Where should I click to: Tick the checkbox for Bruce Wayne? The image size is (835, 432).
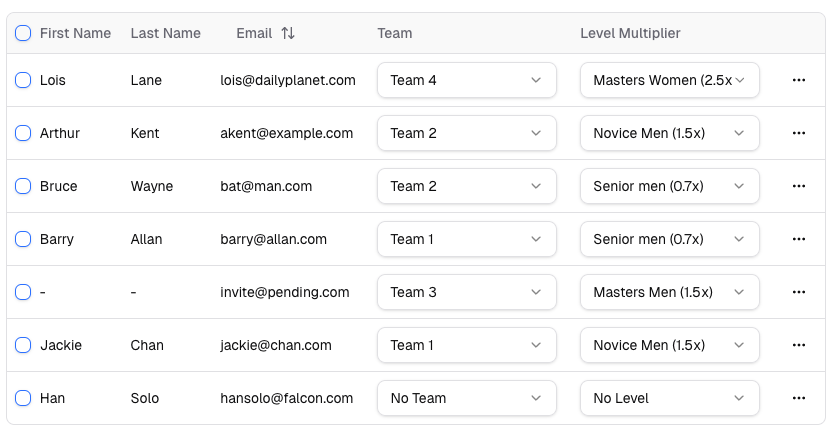click(23, 186)
